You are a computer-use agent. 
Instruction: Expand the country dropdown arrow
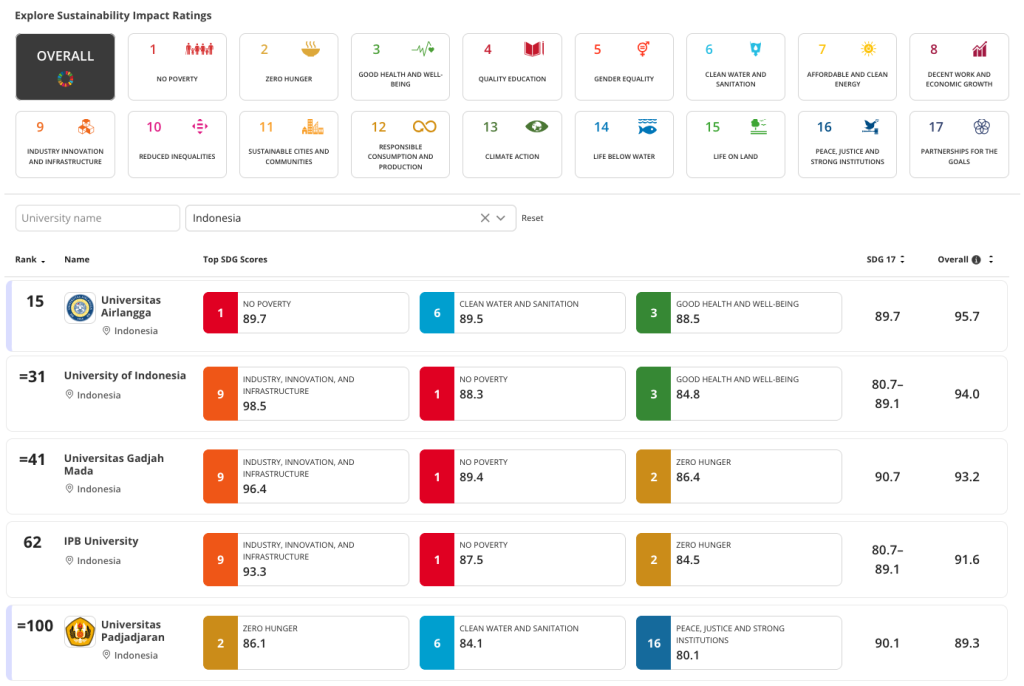point(501,218)
